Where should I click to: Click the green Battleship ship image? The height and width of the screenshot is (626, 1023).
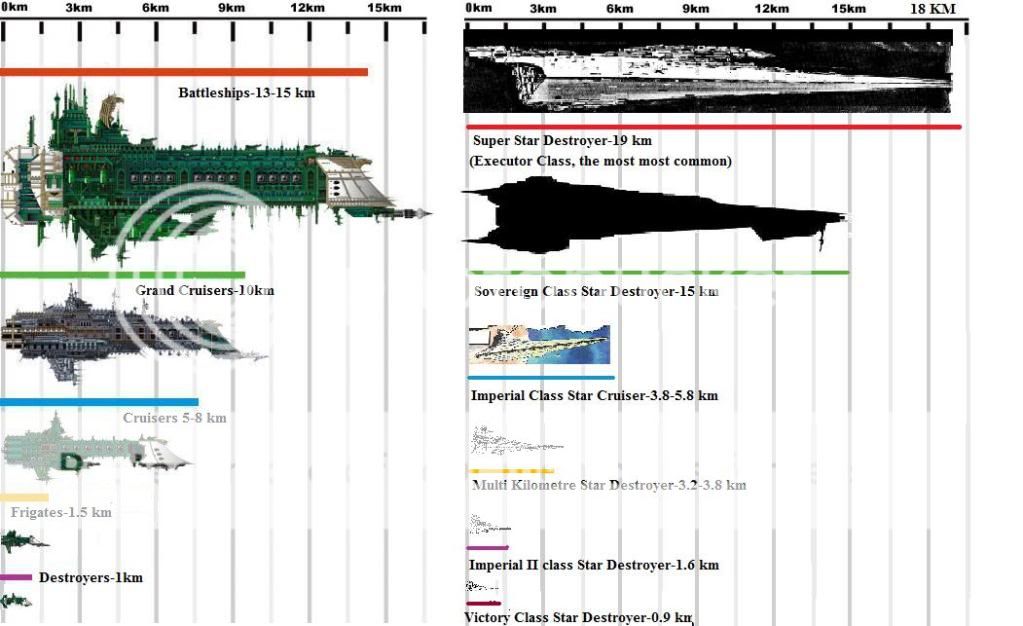pos(215,173)
